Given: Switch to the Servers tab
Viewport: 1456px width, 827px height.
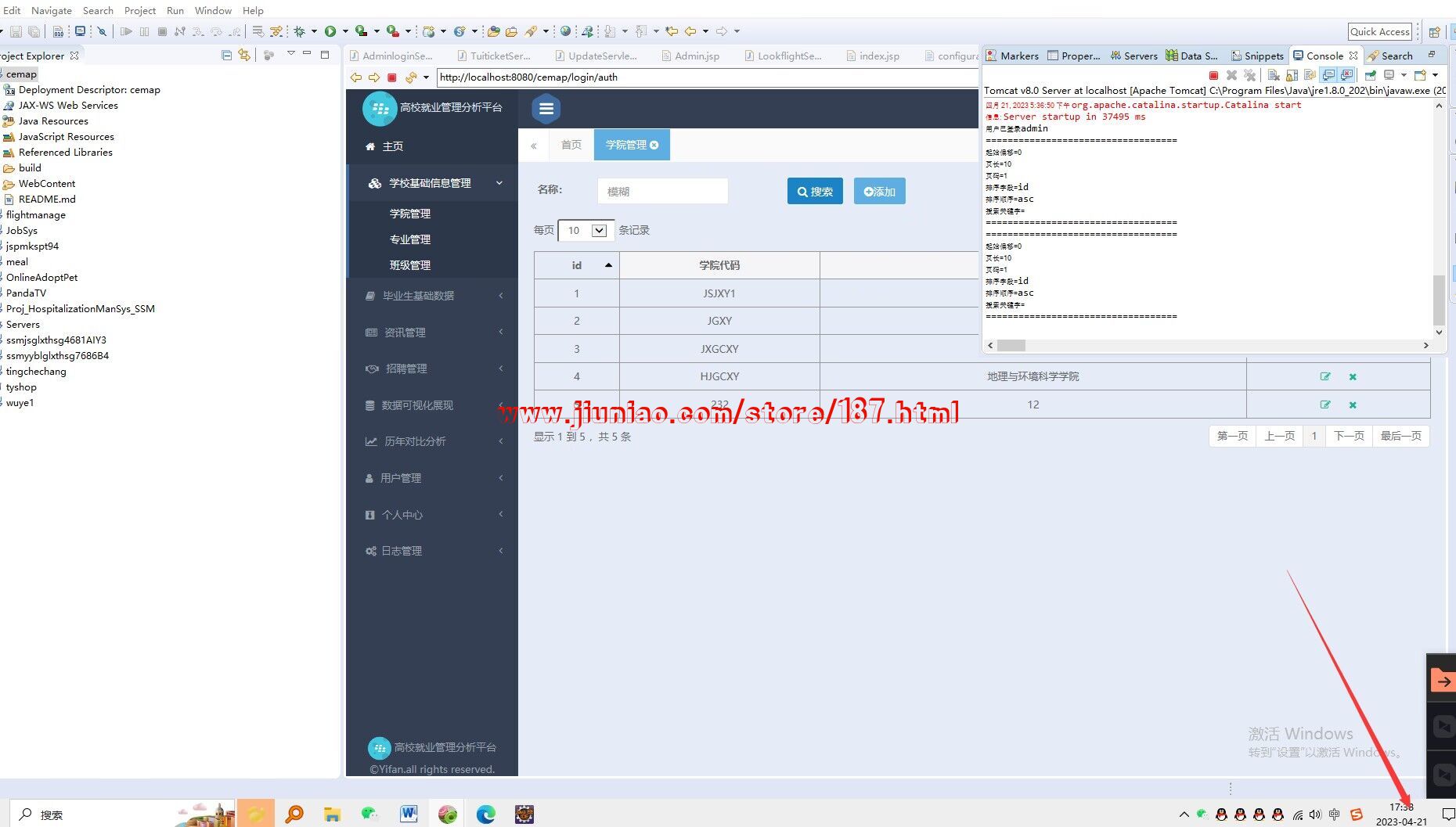Looking at the screenshot, I should pos(1133,56).
